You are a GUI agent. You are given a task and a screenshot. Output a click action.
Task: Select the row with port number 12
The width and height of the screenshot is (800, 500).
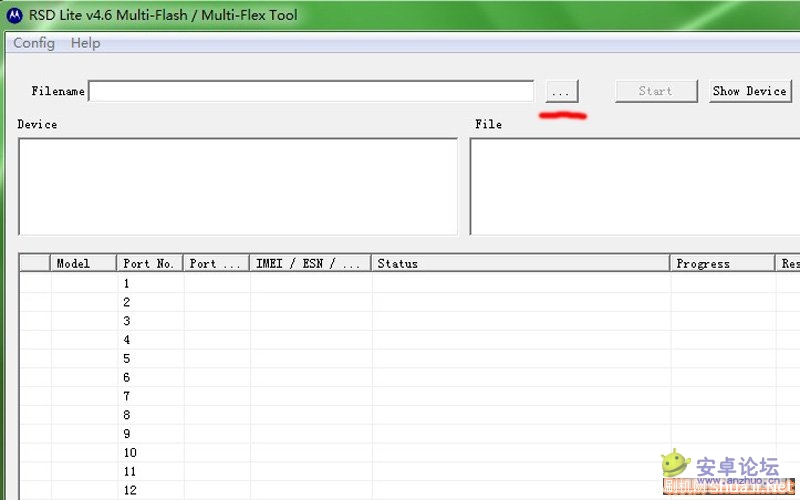[x=410, y=490]
